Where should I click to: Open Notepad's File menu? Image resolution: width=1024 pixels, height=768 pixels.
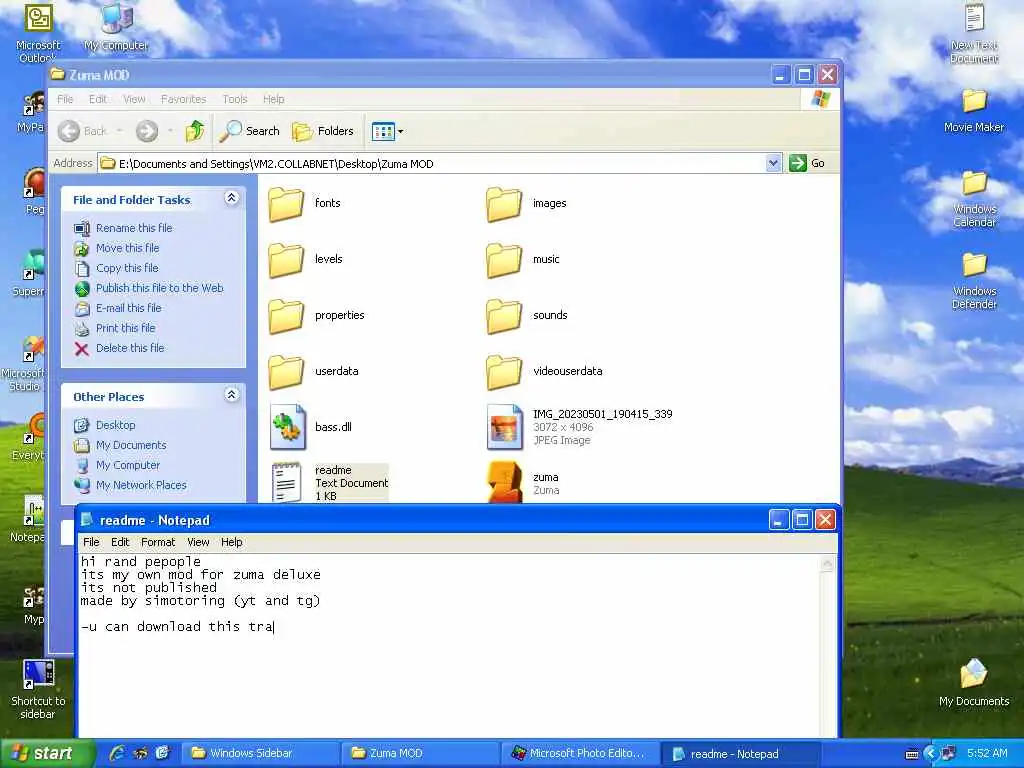[91, 542]
